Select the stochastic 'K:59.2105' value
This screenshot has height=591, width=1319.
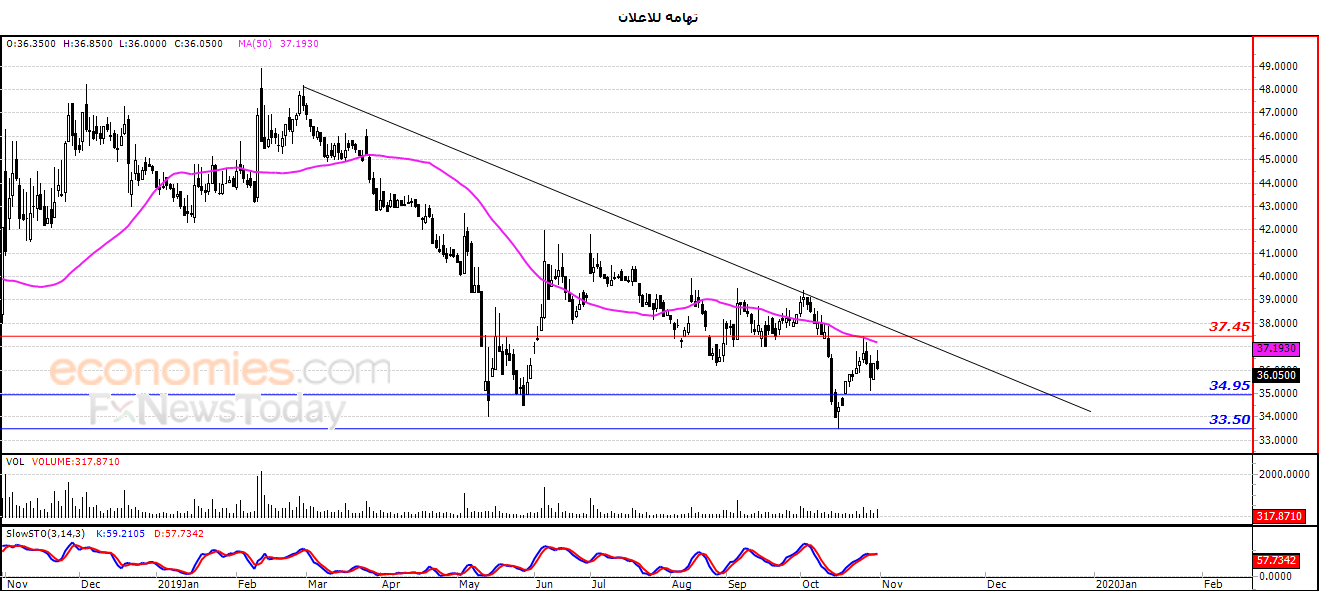[120, 534]
